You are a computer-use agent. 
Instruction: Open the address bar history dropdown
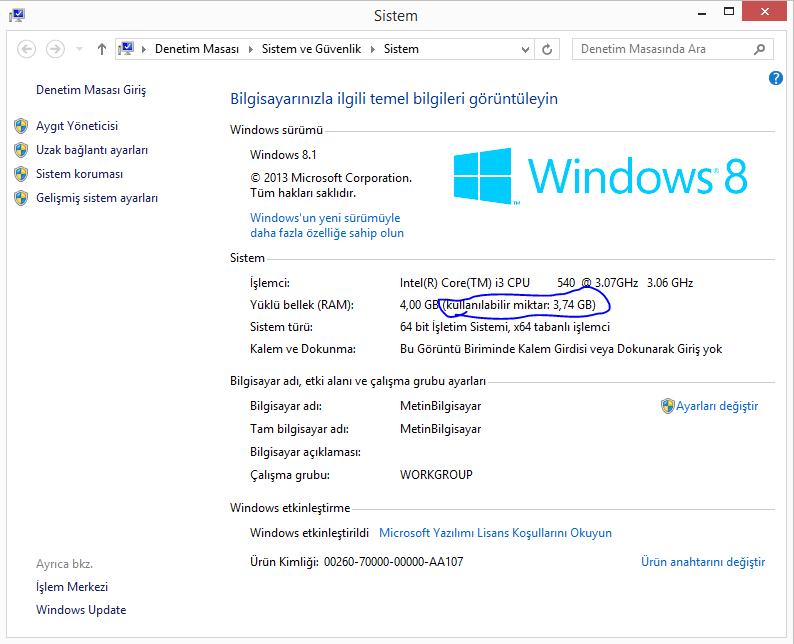point(525,49)
